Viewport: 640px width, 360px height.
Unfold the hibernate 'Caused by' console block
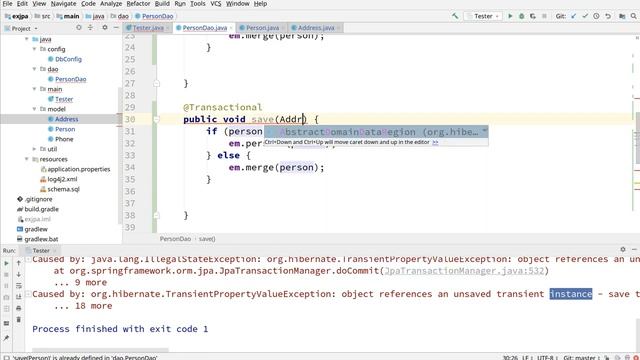point(28,294)
